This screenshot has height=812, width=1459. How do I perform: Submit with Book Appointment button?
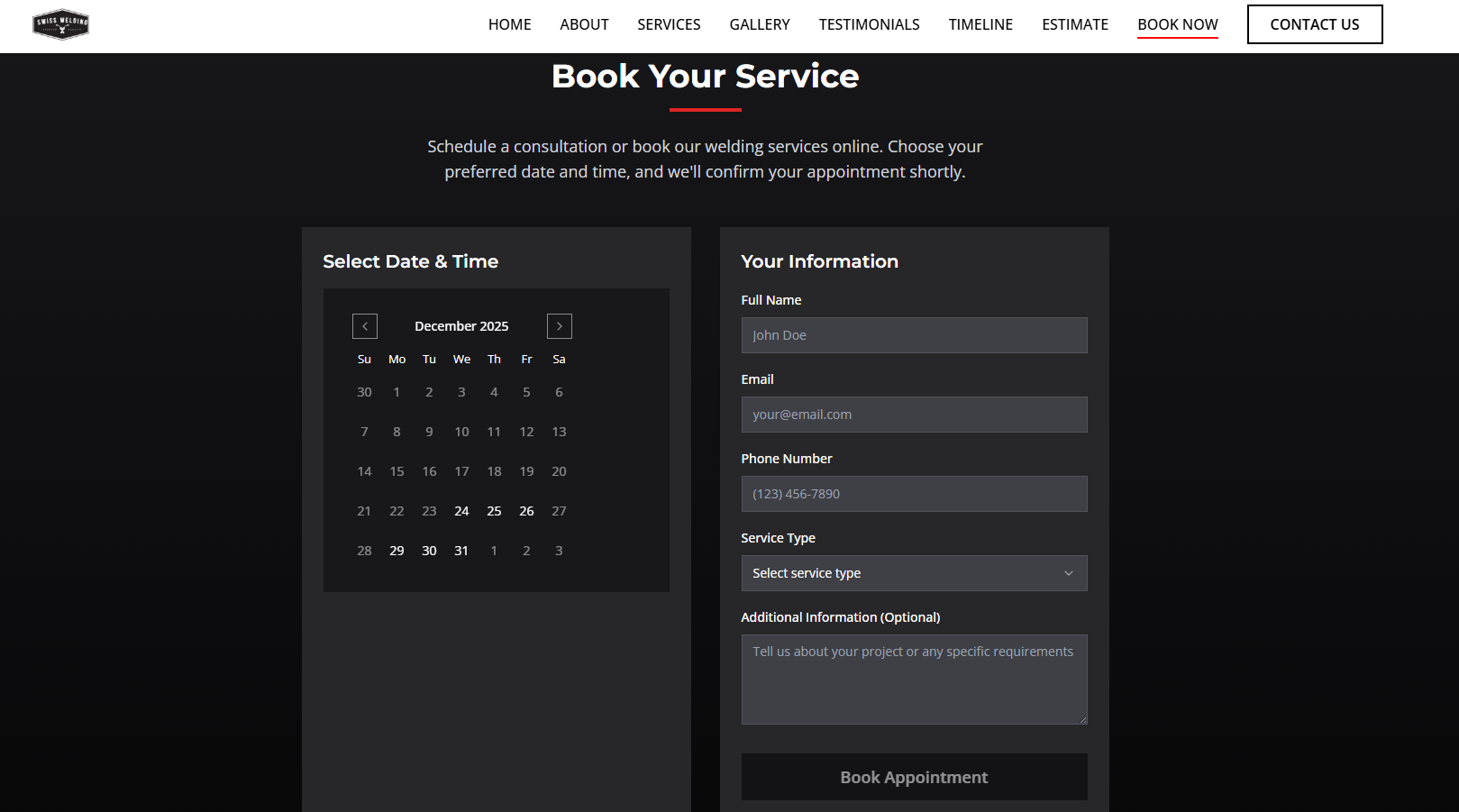point(914,777)
